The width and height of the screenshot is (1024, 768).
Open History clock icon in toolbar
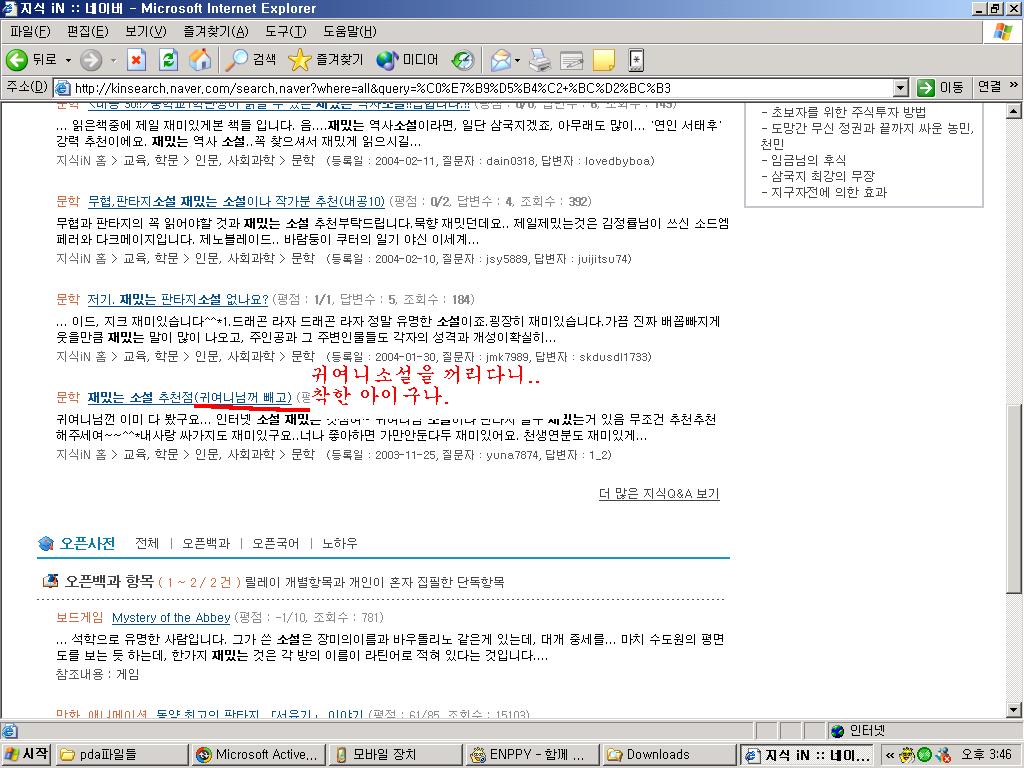point(463,60)
